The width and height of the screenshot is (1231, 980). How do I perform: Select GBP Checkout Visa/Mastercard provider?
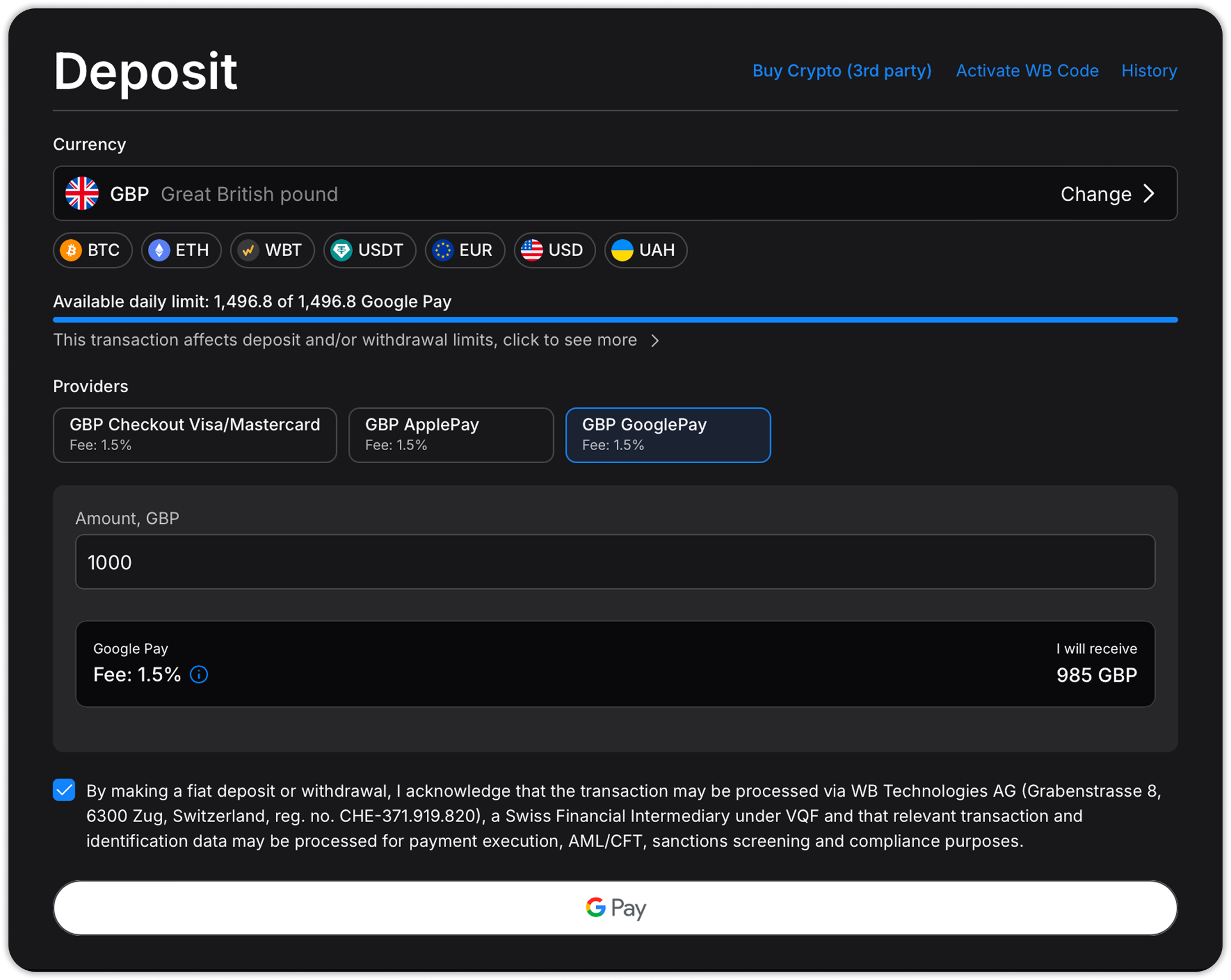[195, 435]
